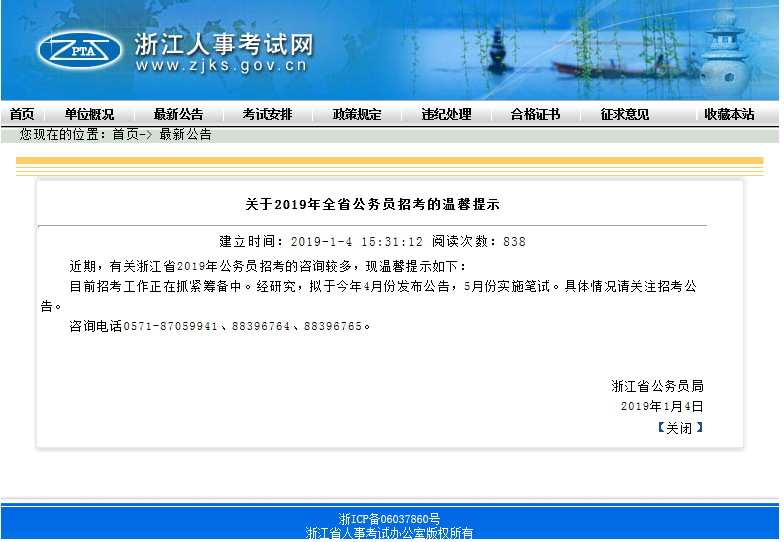This screenshot has width=784, height=542.
Task: Bookmark the site via 收藏本站
Action: point(729,114)
